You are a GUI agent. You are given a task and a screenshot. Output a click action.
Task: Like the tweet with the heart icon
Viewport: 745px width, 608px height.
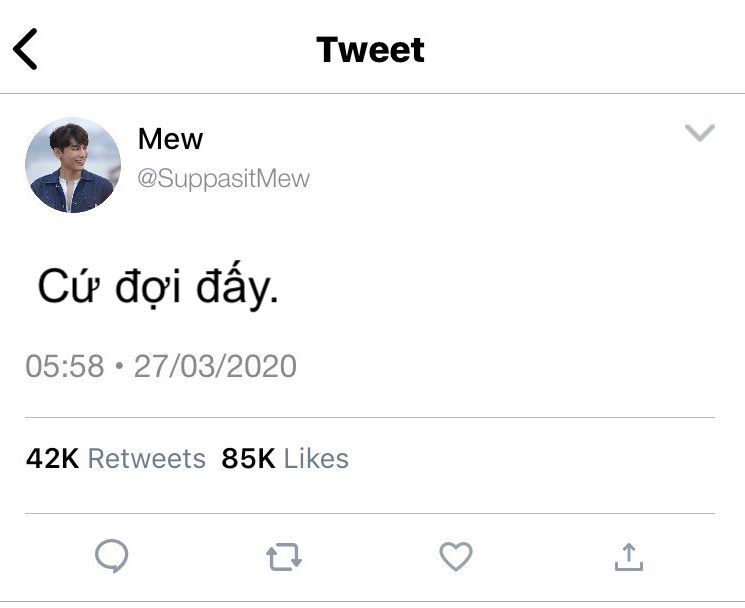click(x=456, y=556)
